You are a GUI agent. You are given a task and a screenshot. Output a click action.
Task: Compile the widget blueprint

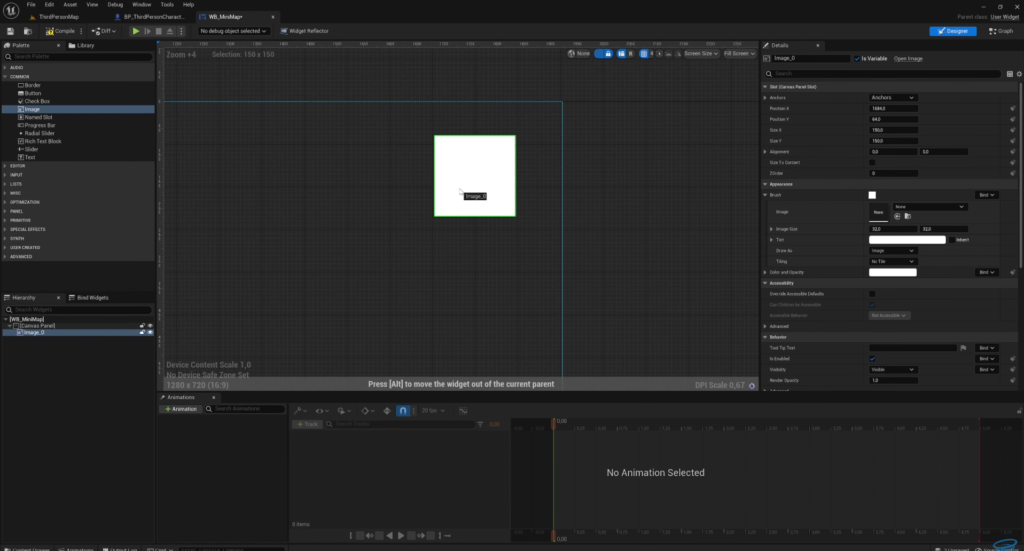click(x=60, y=31)
